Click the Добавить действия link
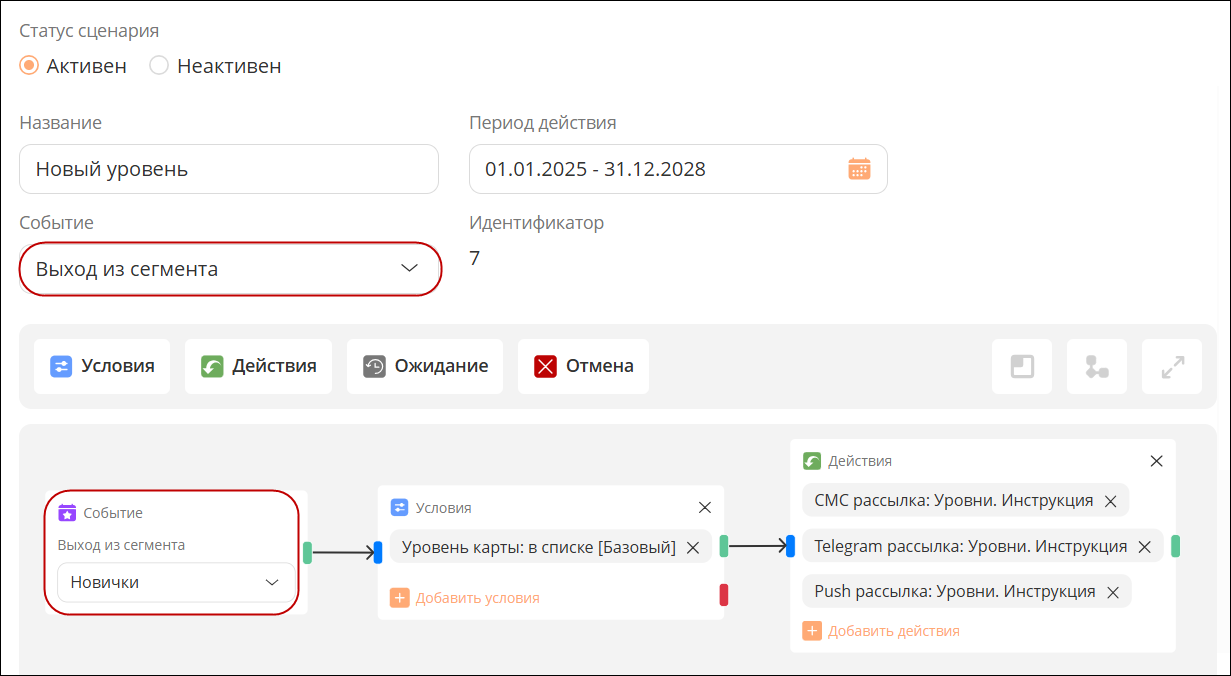1231x676 pixels. (x=894, y=631)
